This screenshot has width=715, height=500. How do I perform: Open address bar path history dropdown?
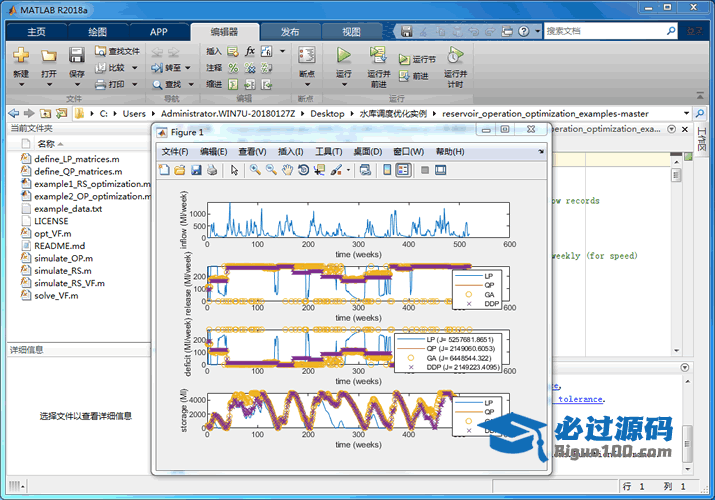[686, 113]
